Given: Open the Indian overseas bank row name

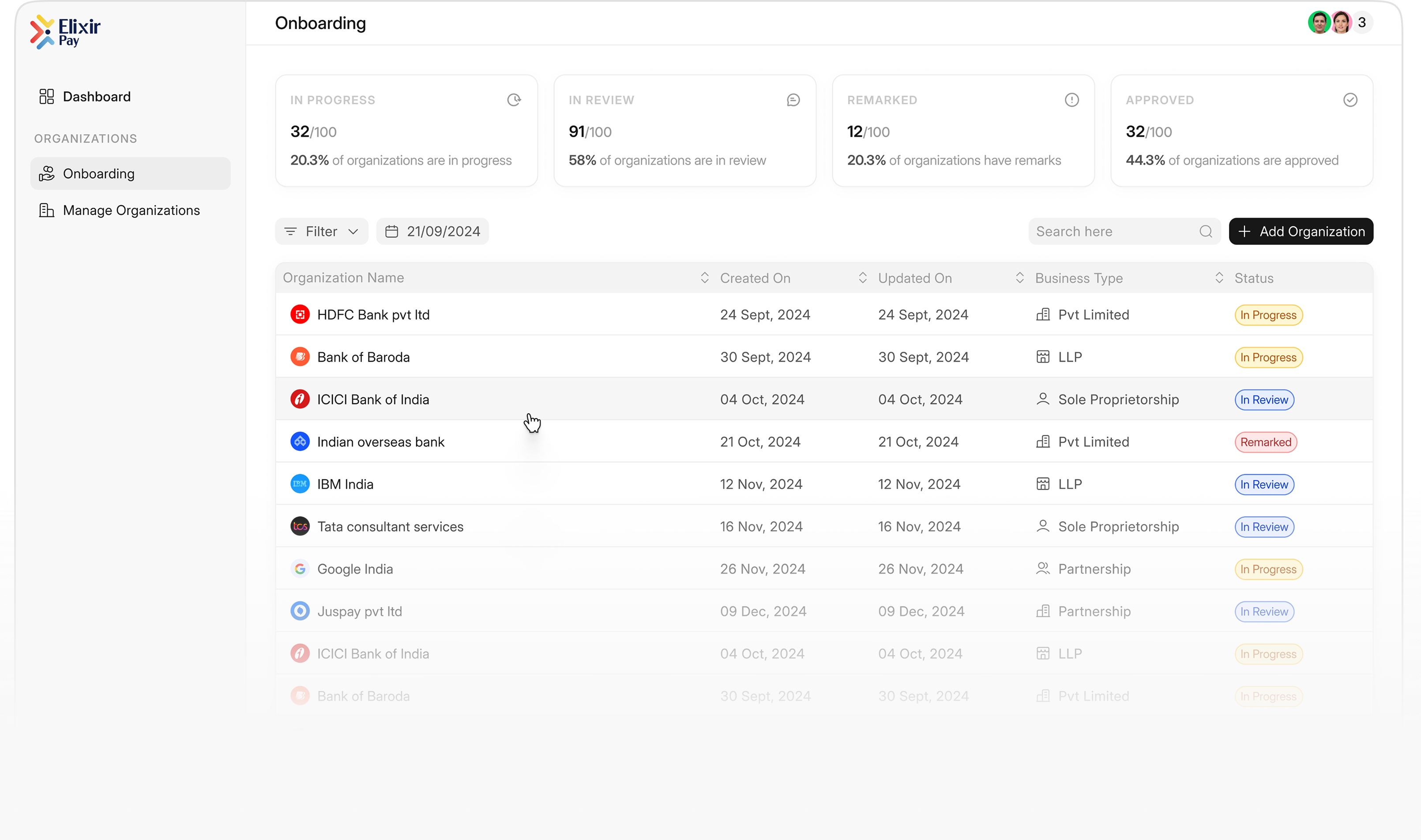Looking at the screenshot, I should tap(380, 442).
